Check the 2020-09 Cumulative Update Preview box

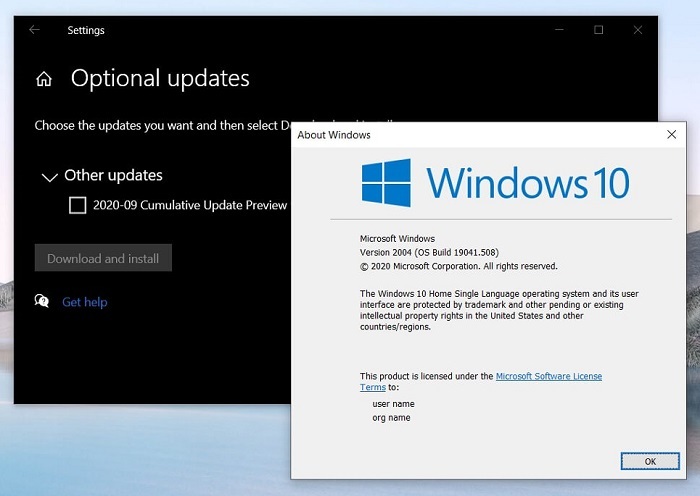78,205
